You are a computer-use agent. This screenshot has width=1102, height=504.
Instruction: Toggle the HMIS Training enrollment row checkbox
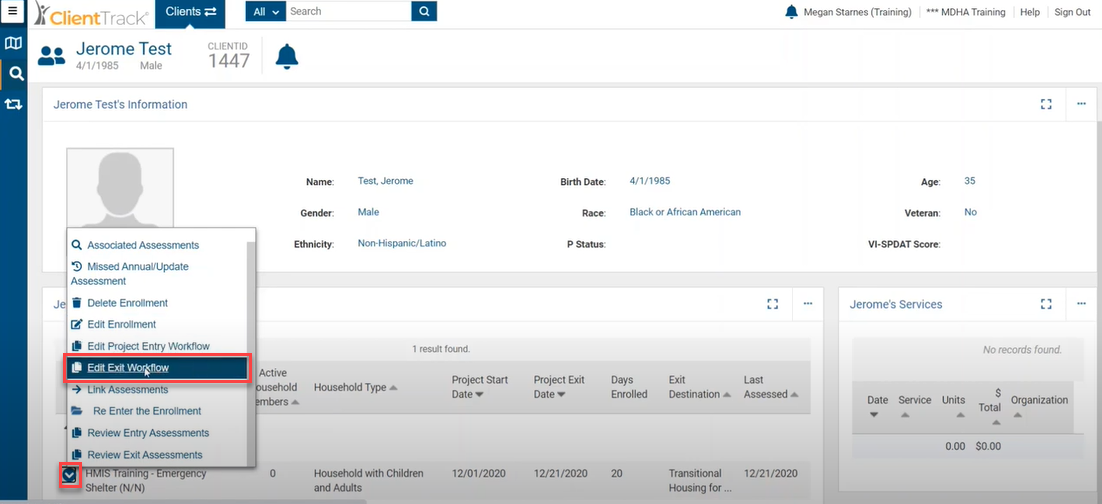coord(69,476)
